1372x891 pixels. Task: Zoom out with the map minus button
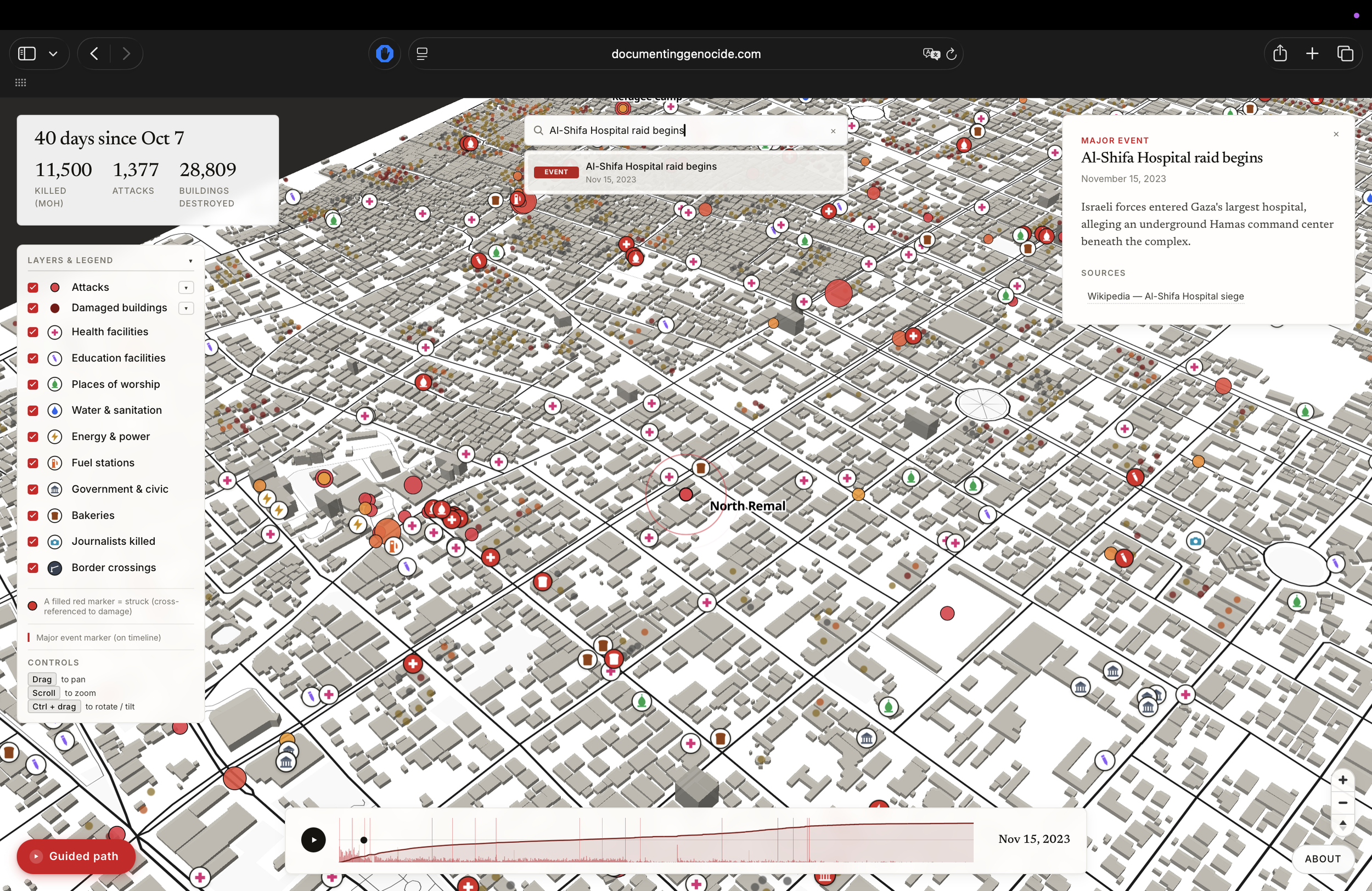(x=1342, y=802)
